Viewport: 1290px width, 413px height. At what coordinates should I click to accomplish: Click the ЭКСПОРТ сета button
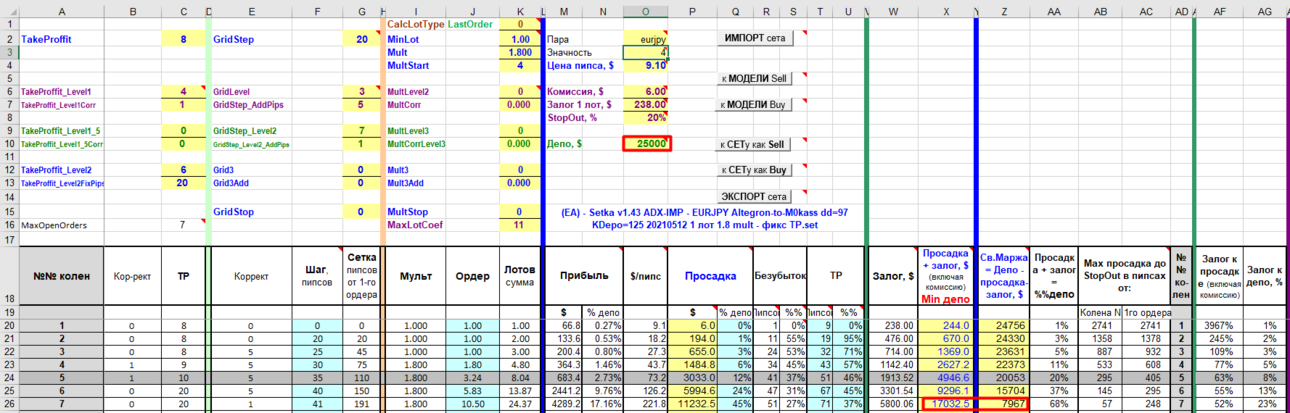757,197
